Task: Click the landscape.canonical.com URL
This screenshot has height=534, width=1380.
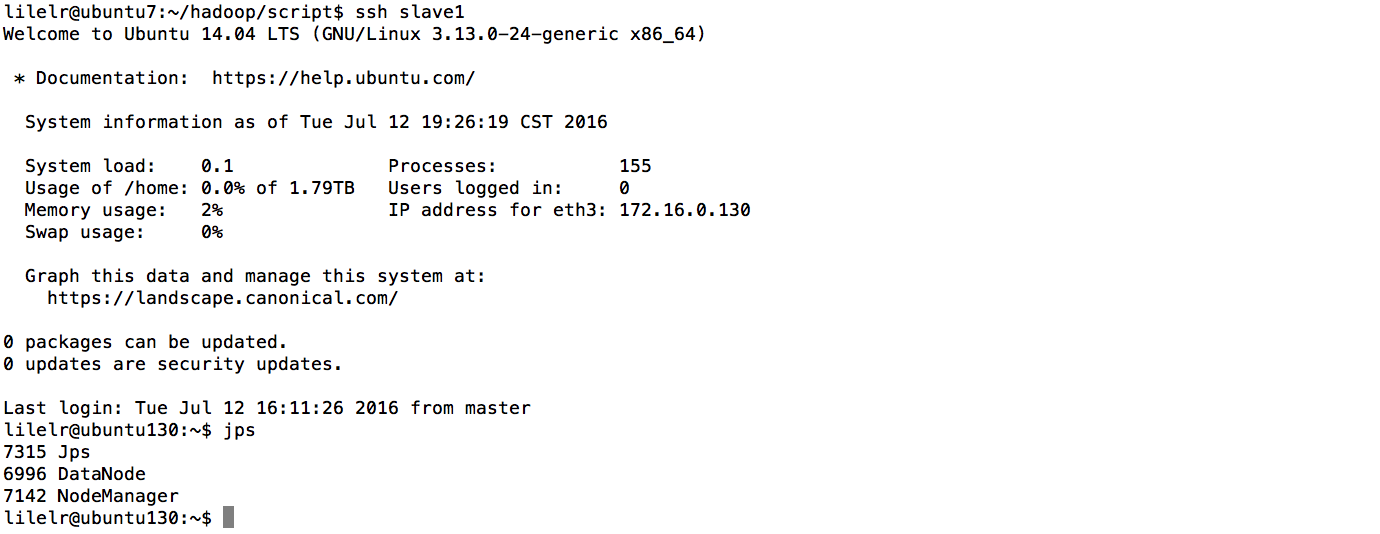Action: 222,298
